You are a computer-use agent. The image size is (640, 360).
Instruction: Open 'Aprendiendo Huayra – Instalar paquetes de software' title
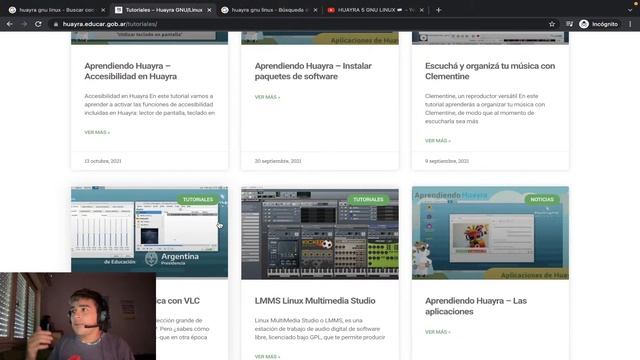pos(313,71)
